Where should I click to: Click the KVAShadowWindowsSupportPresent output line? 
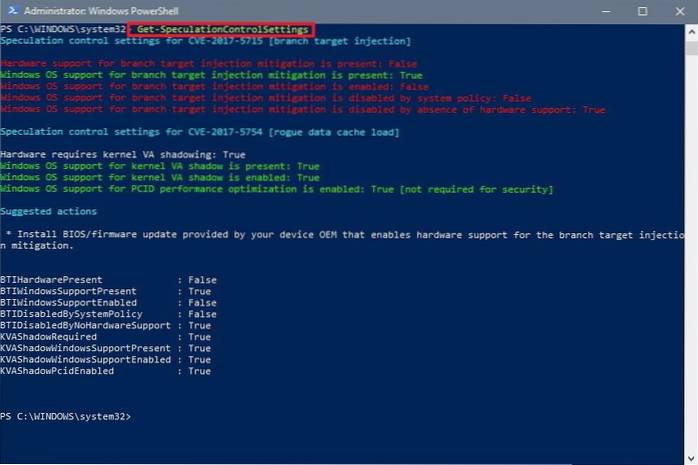106,348
